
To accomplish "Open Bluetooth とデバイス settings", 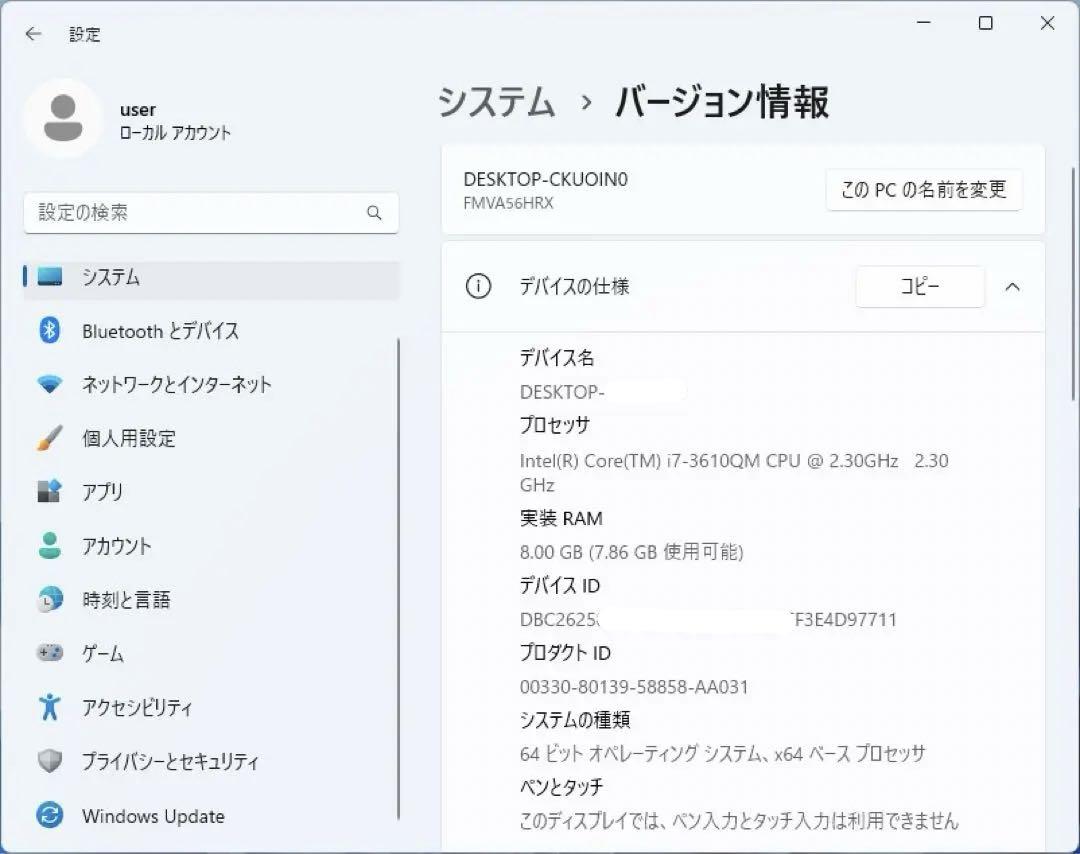I will [x=211, y=331].
